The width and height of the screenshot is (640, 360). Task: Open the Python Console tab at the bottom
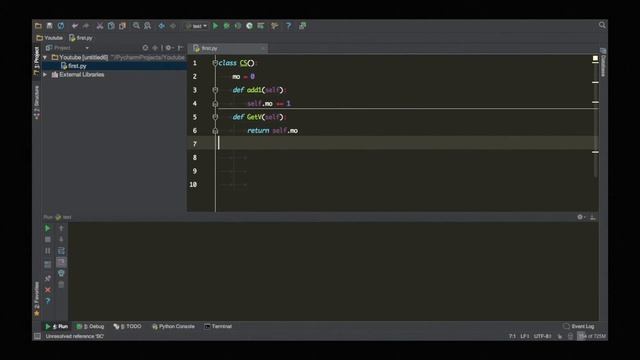pos(173,327)
